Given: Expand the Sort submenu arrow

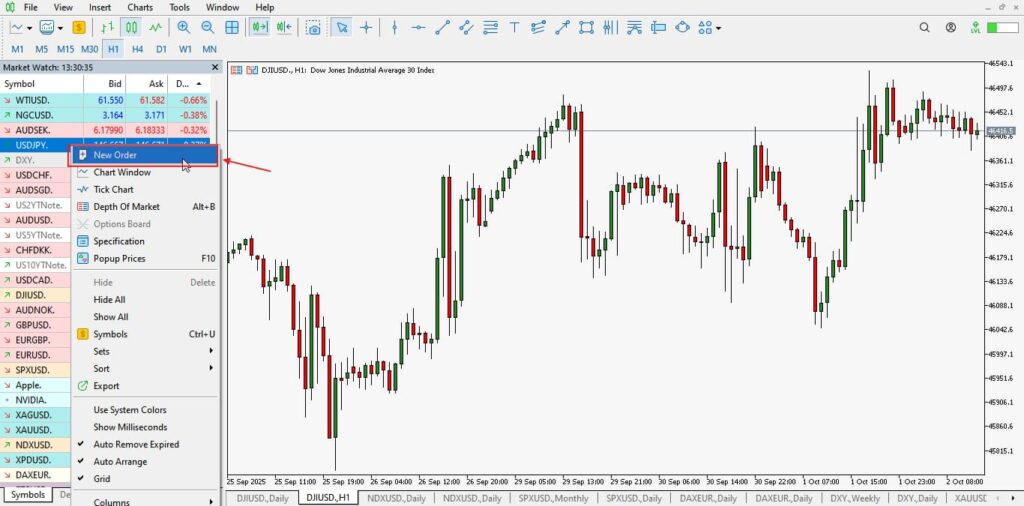Looking at the screenshot, I should click(x=211, y=369).
